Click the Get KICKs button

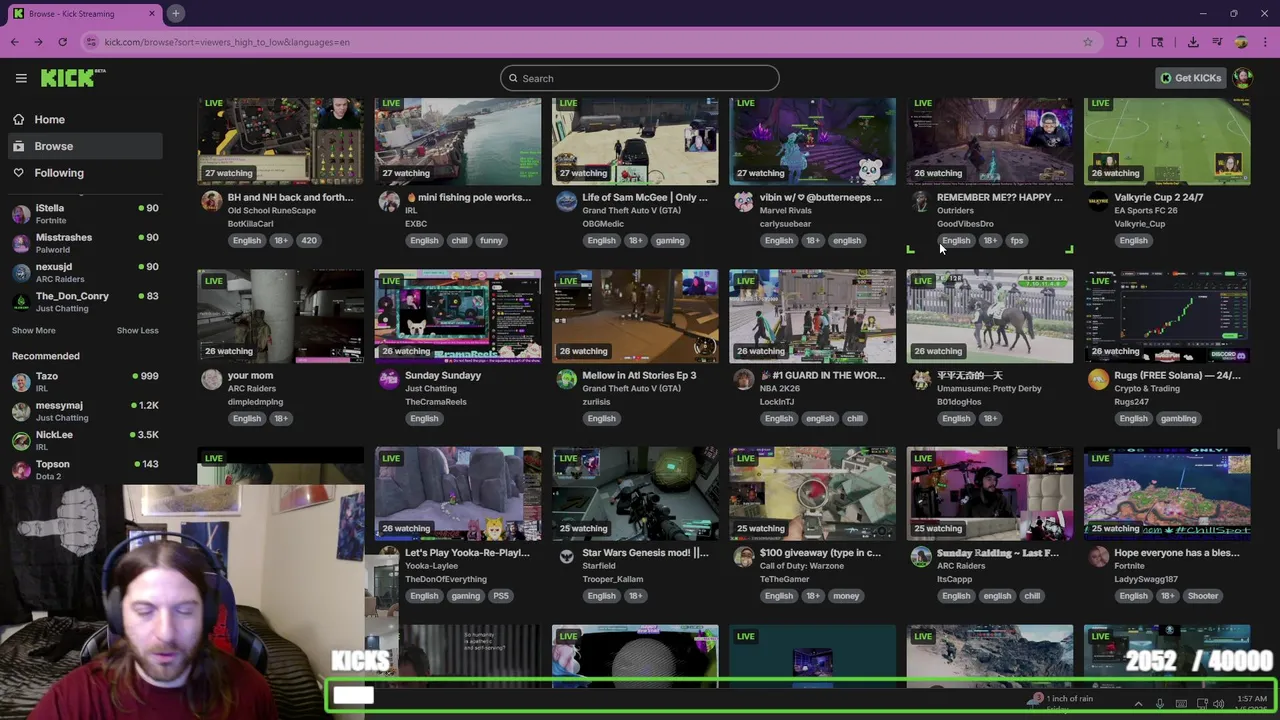1190,78
